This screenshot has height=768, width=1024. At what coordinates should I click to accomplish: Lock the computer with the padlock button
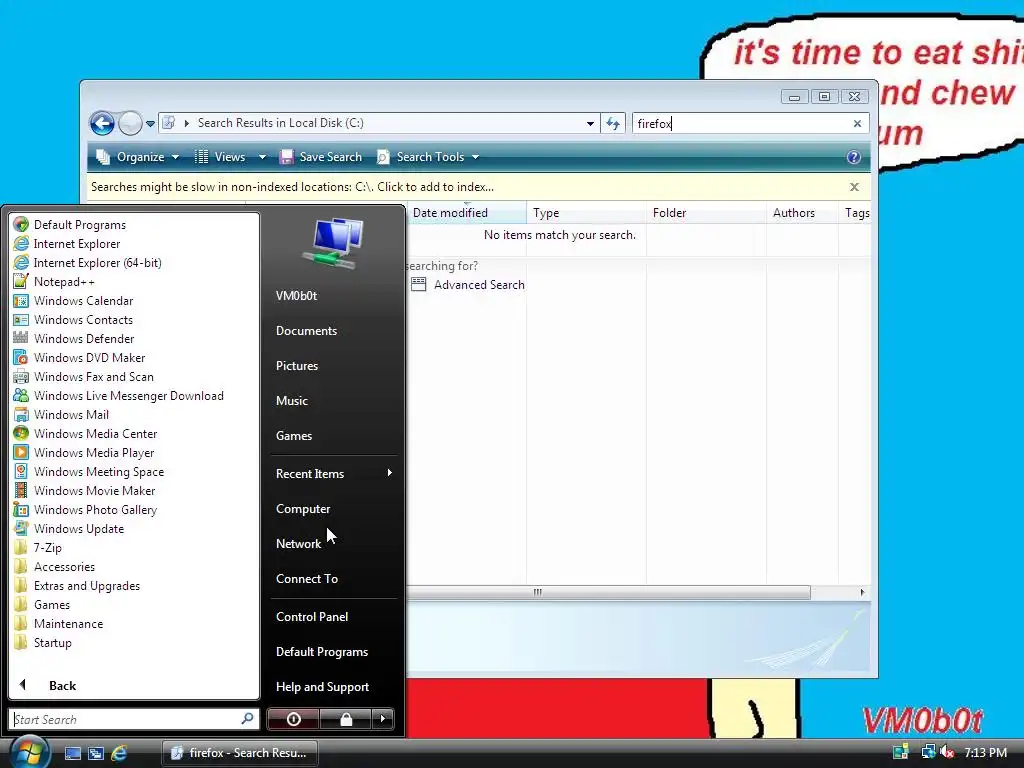pyautogui.click(x=345, y=719)
